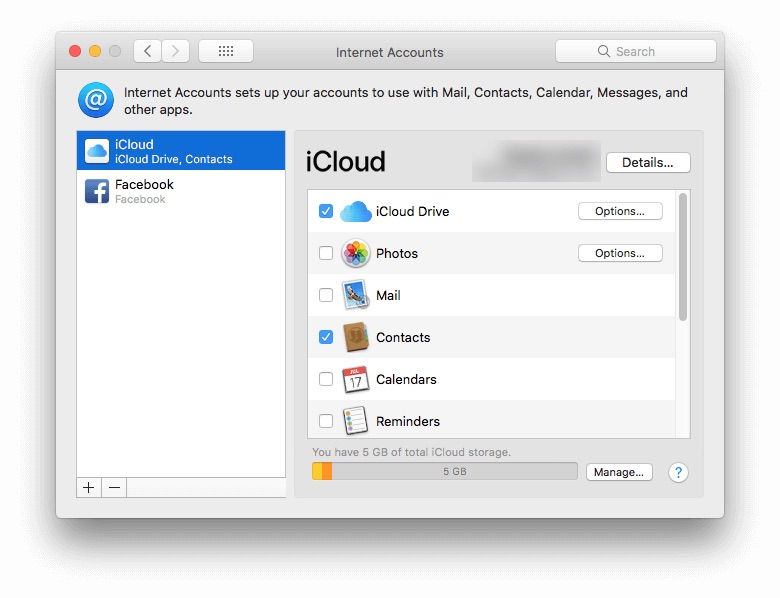
Task: Click the Calendars icon showing 17
Action: tap(356, 379)
